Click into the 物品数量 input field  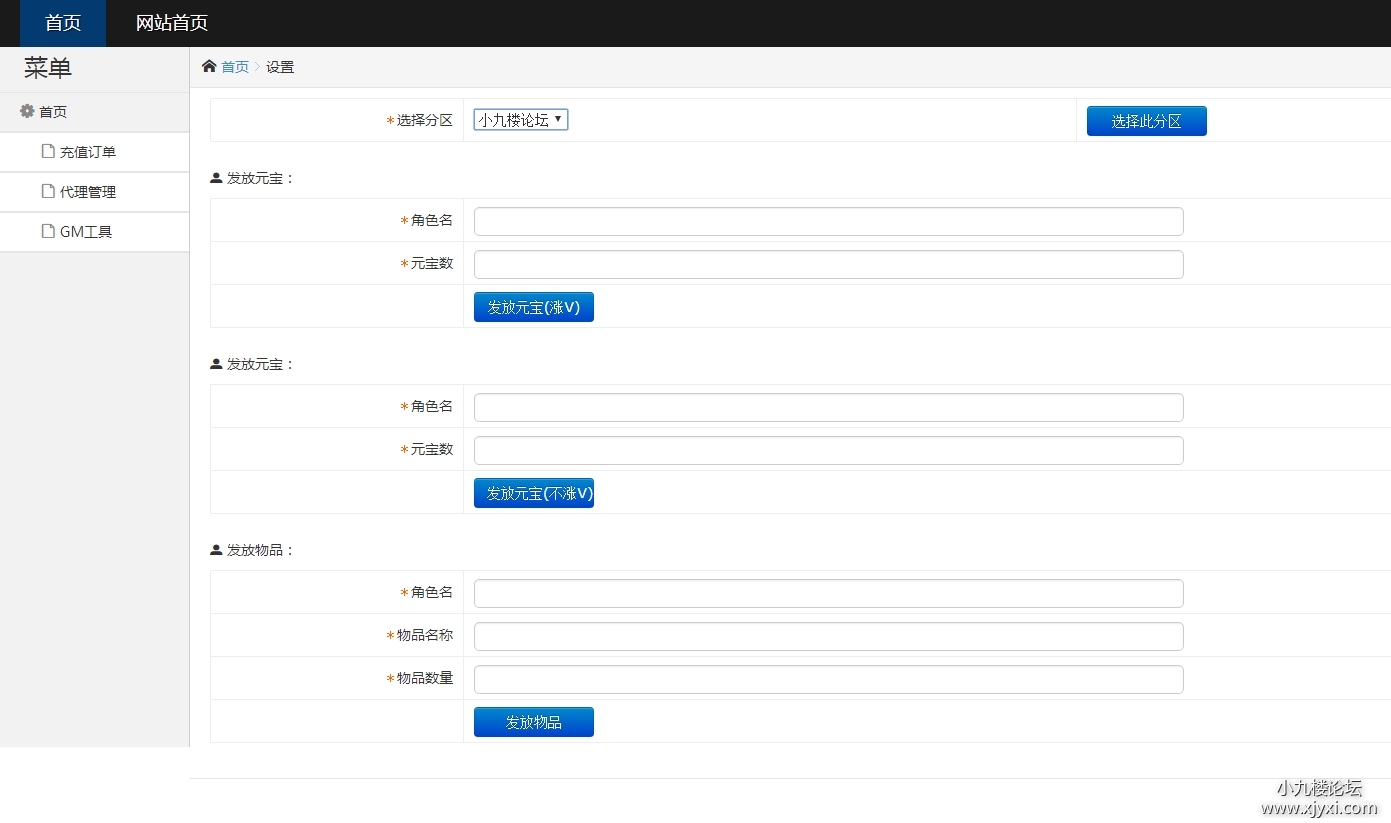[x=828, y=679]
